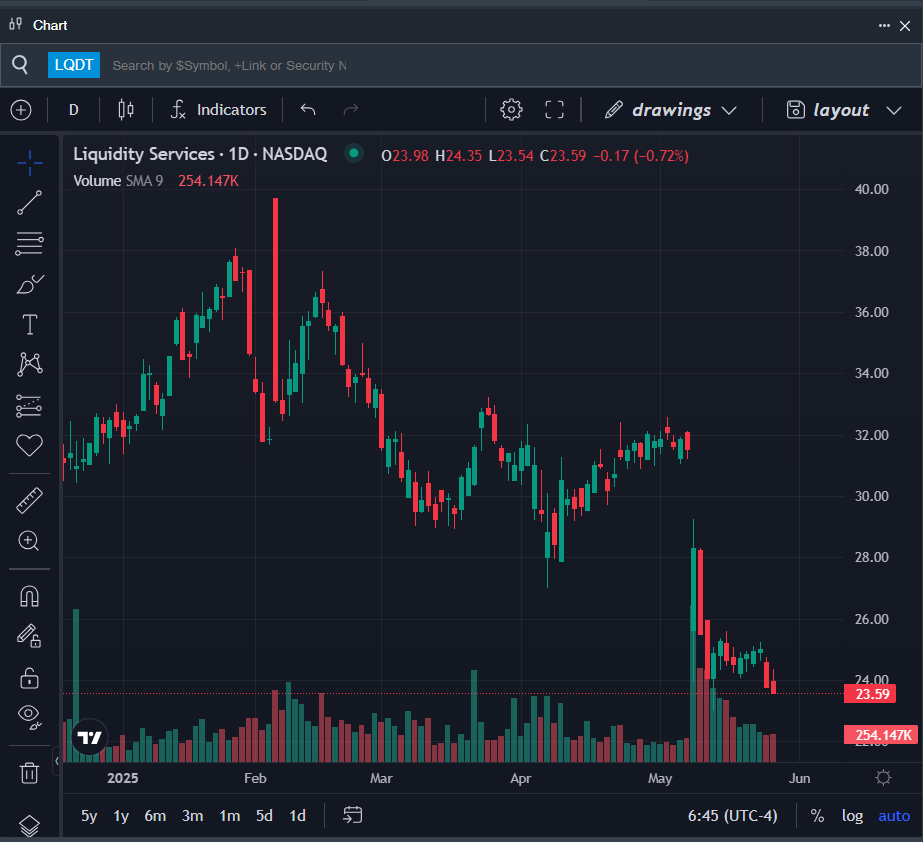Open the object tree layers icon
Image resolution: width=923 pixels, height=842 pixels.
pyautogui.click(x=29, y=826)
